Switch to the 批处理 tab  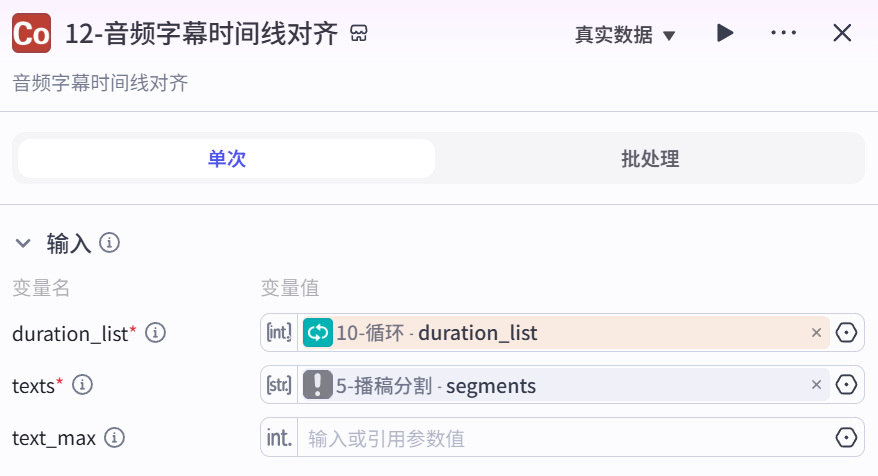pyautogui.click(x=650, y=158)
